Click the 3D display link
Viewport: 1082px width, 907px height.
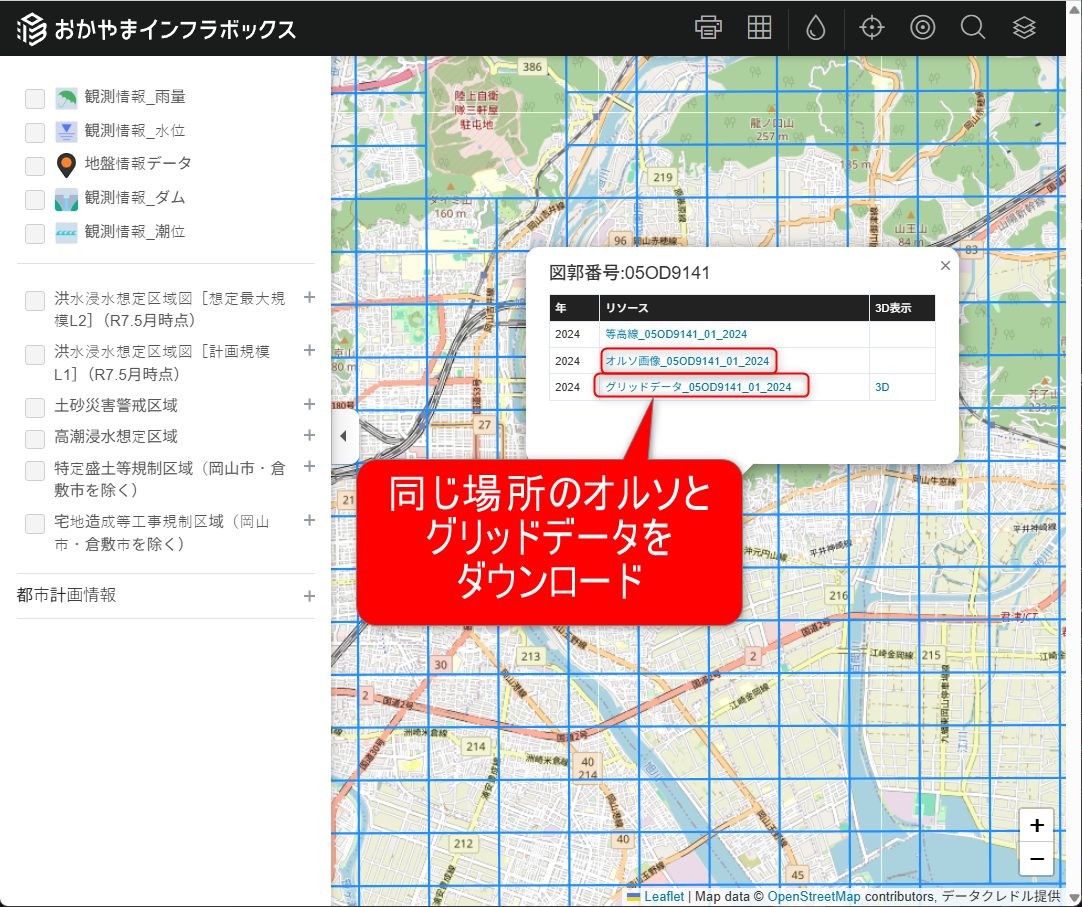(x=883, y=387)
